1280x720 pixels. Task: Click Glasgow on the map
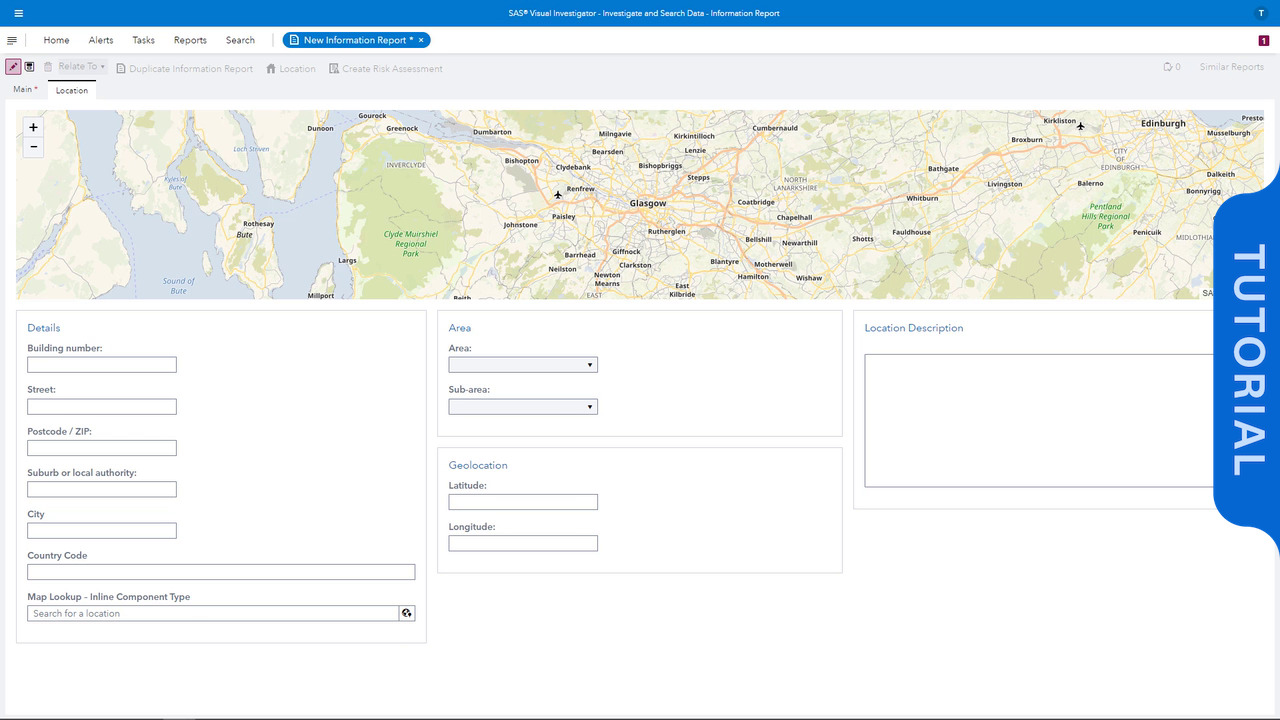[x=647, y=203]
